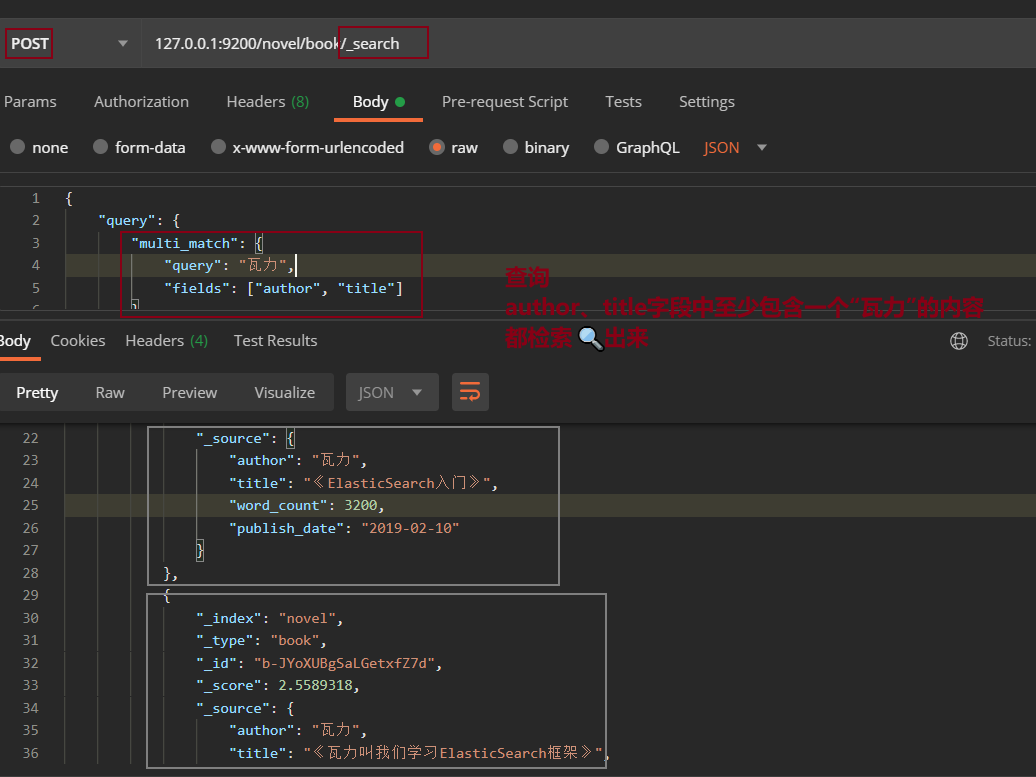Screen dimensions: 1036x777
Task: Select the request Body tab
Action: [x=379, y=102]
